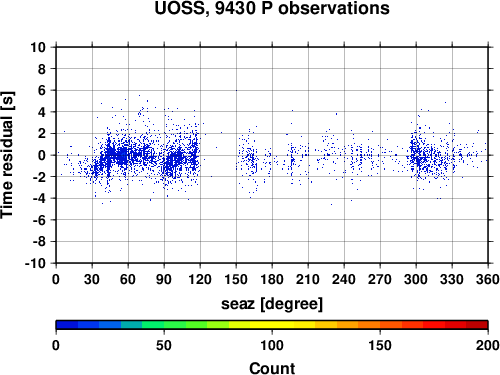The image size is (500, 375).
Task: Click the yellow section of the colorbar
Action: tap(272, 325)
